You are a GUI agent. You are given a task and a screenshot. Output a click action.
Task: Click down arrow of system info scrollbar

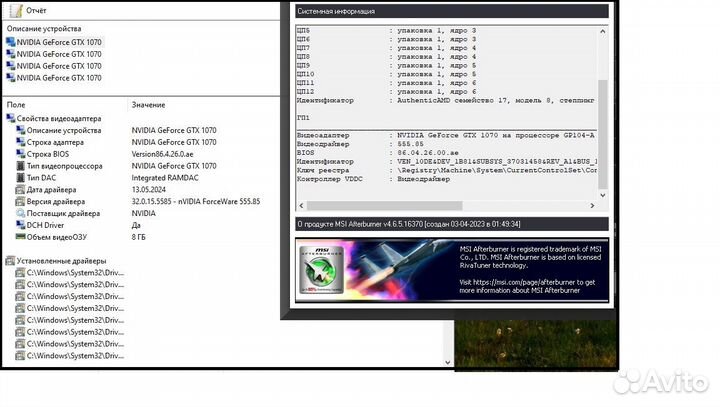[x=602, y=195]
